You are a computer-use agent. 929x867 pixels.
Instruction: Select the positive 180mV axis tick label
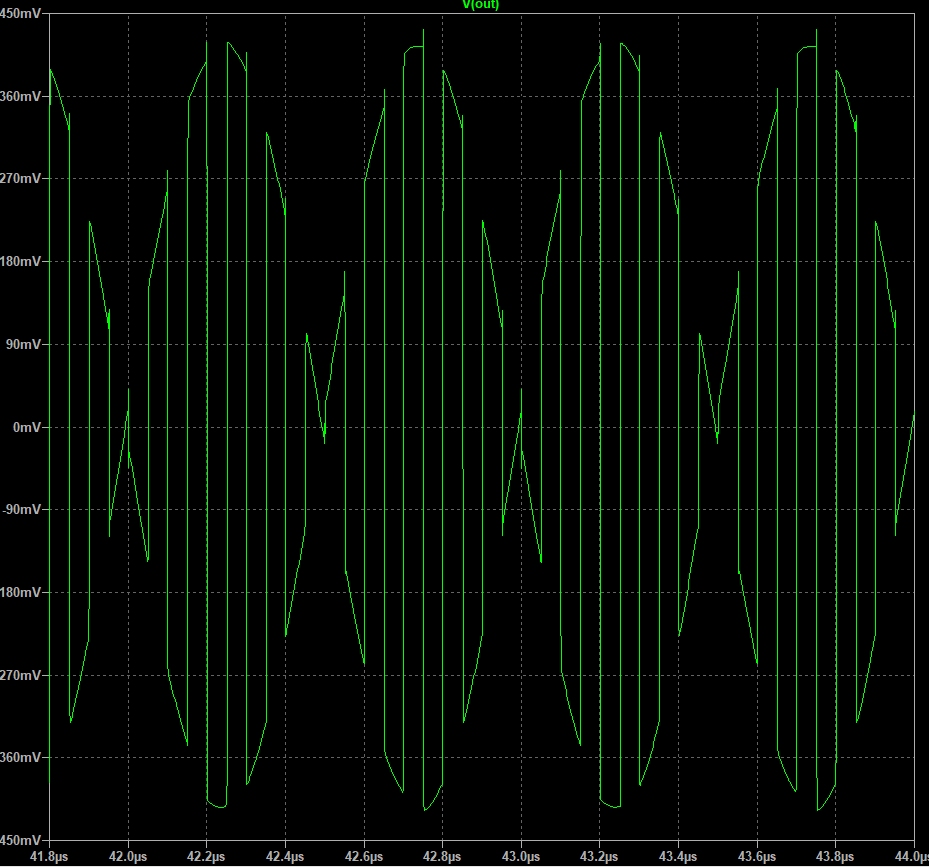20,262
